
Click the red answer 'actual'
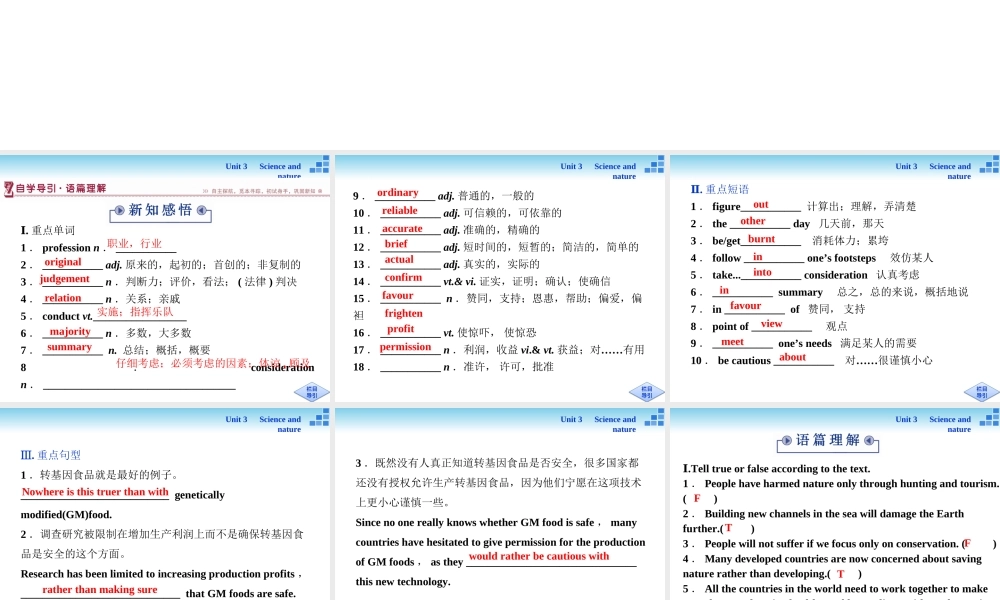click(x=399, y=260)
